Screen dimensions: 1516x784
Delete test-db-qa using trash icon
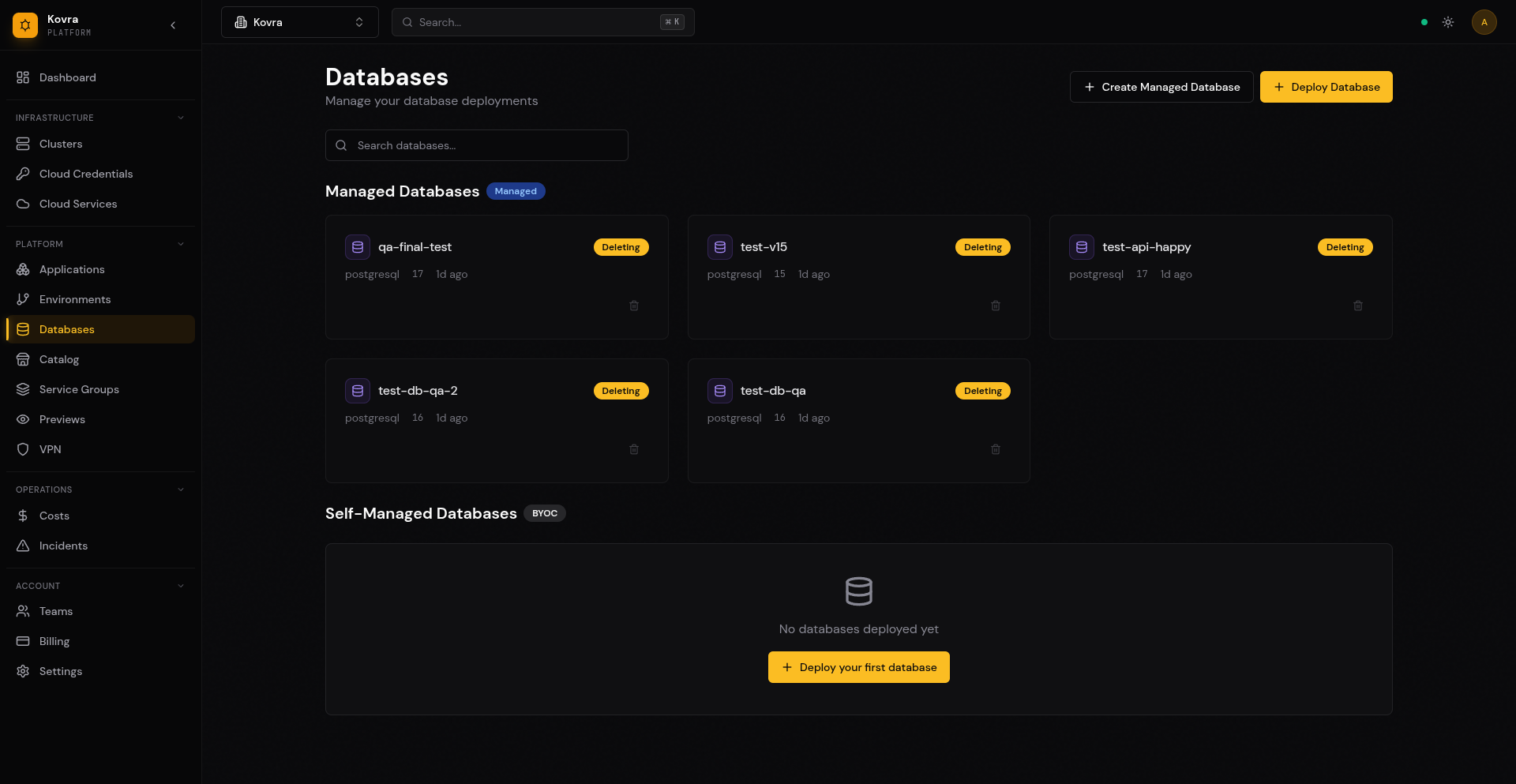(x=996, y=449)
